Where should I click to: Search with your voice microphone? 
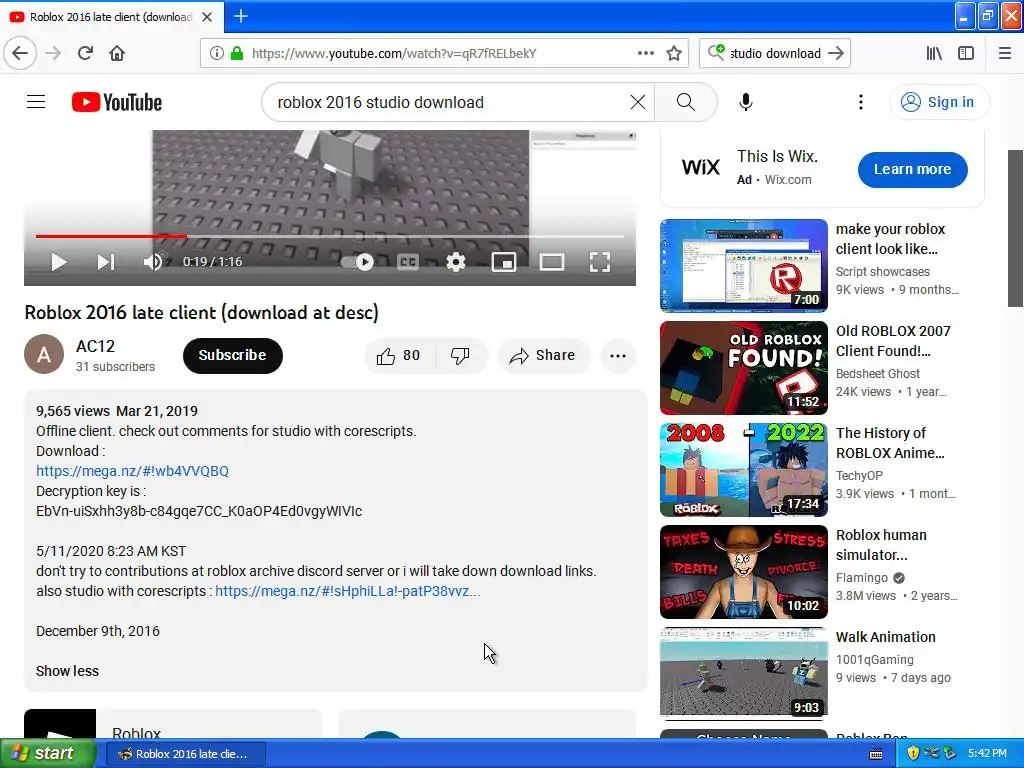[x=746, y=102]
